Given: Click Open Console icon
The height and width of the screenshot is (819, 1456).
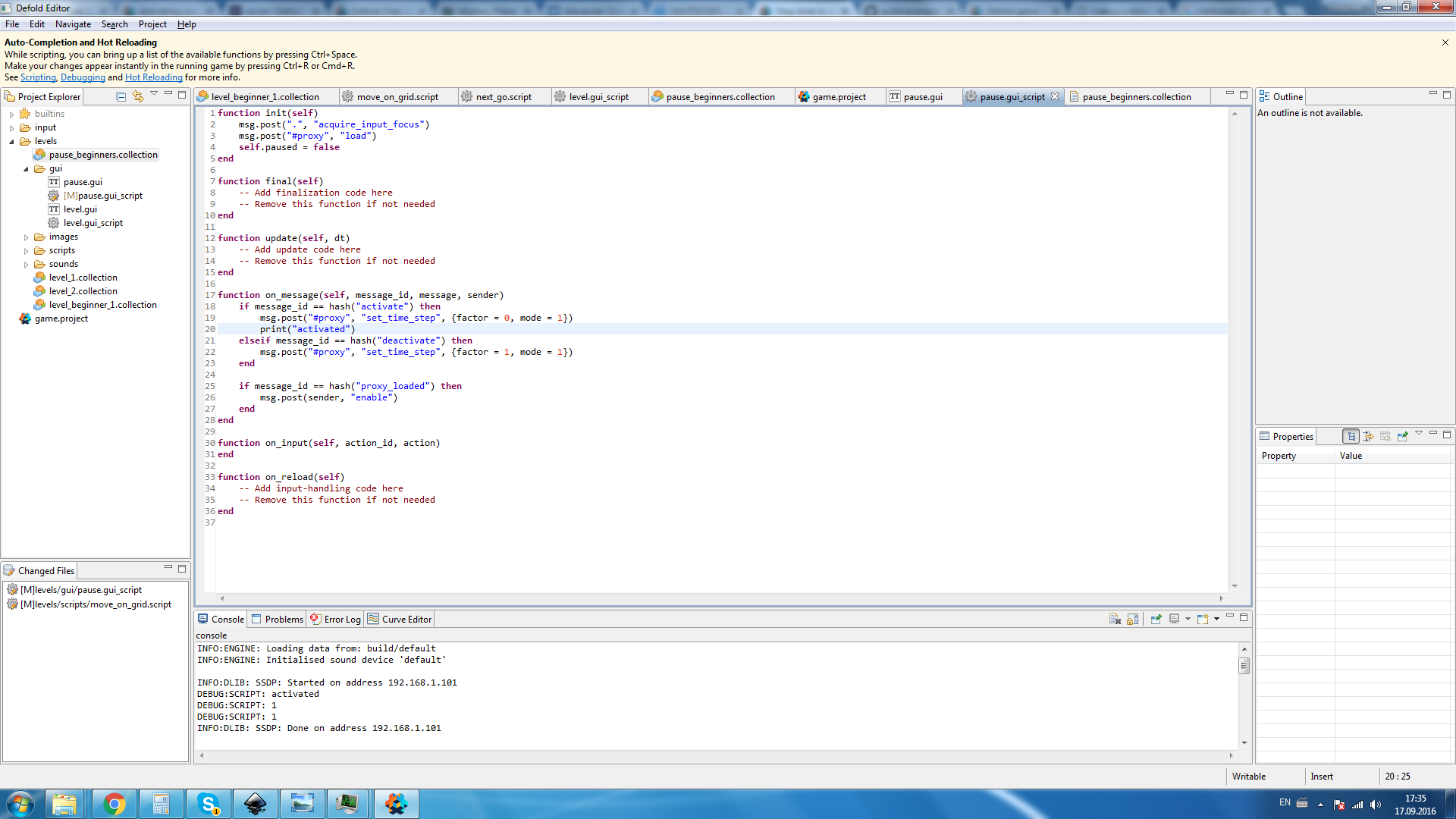Looking at the screenshot, I should [x=1203, y=619].
